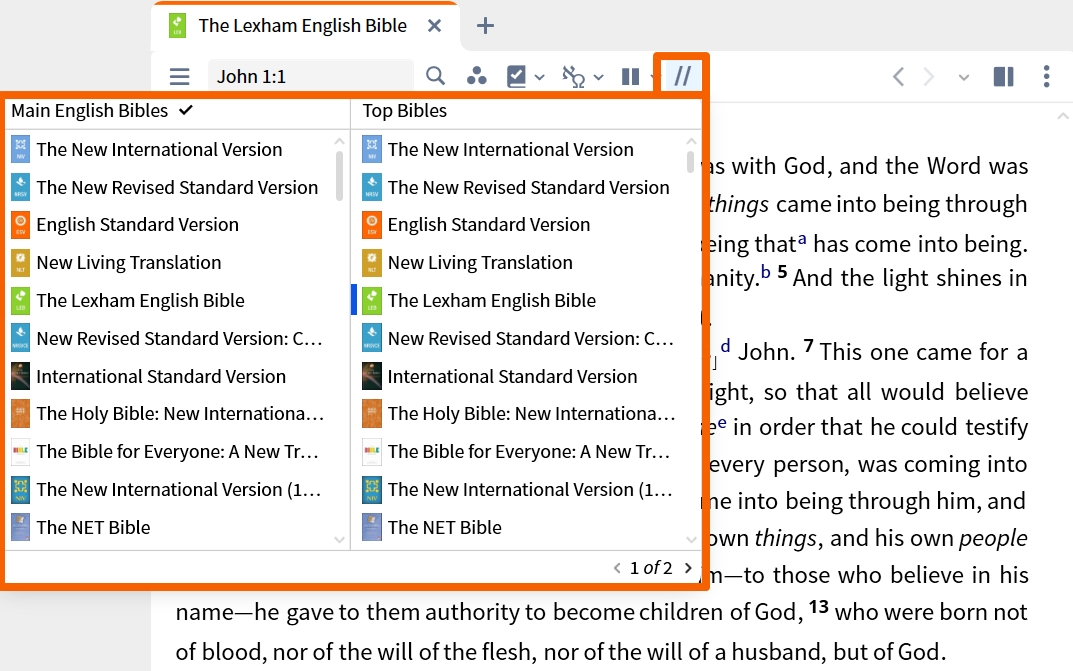This screenshot has height=671, width=1073.
Task: Open The Bible for Everyone in Top Bibles
Action: pos(520,451)
